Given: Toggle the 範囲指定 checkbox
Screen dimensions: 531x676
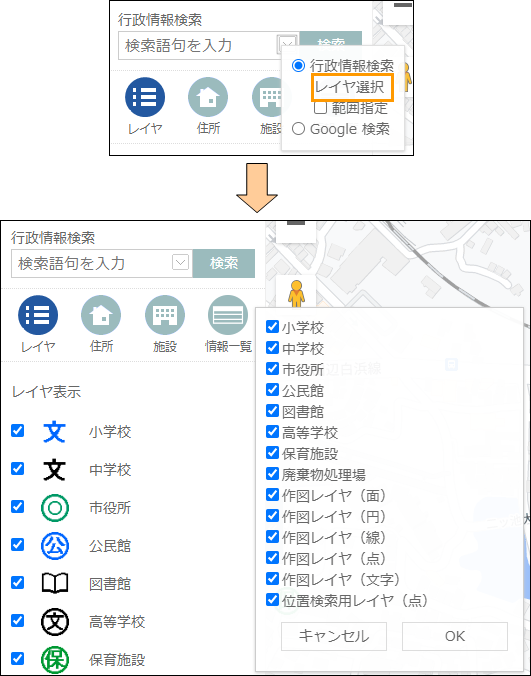Looking at the screenshot, I should [320, 107].
